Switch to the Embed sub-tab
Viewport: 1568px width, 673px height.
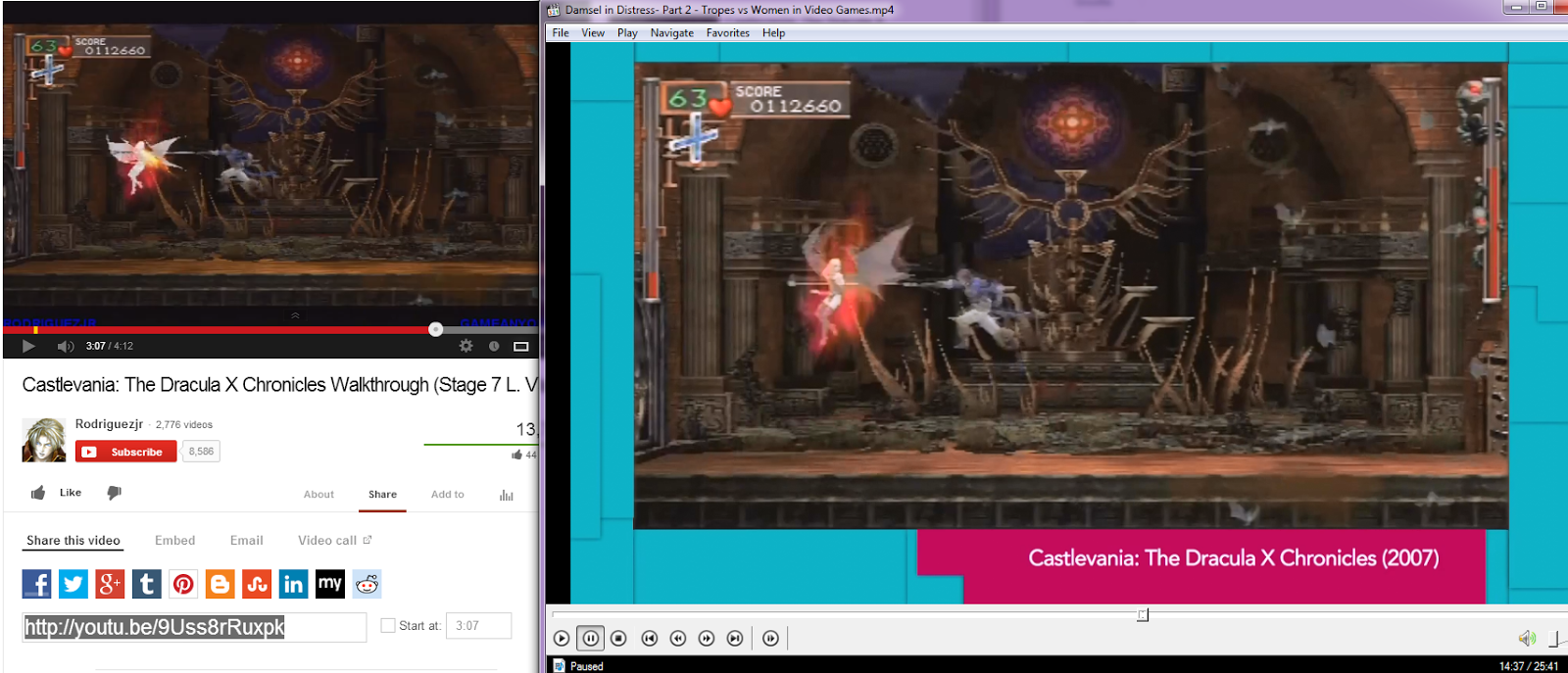pyautogui.click(x=175, y=541)
